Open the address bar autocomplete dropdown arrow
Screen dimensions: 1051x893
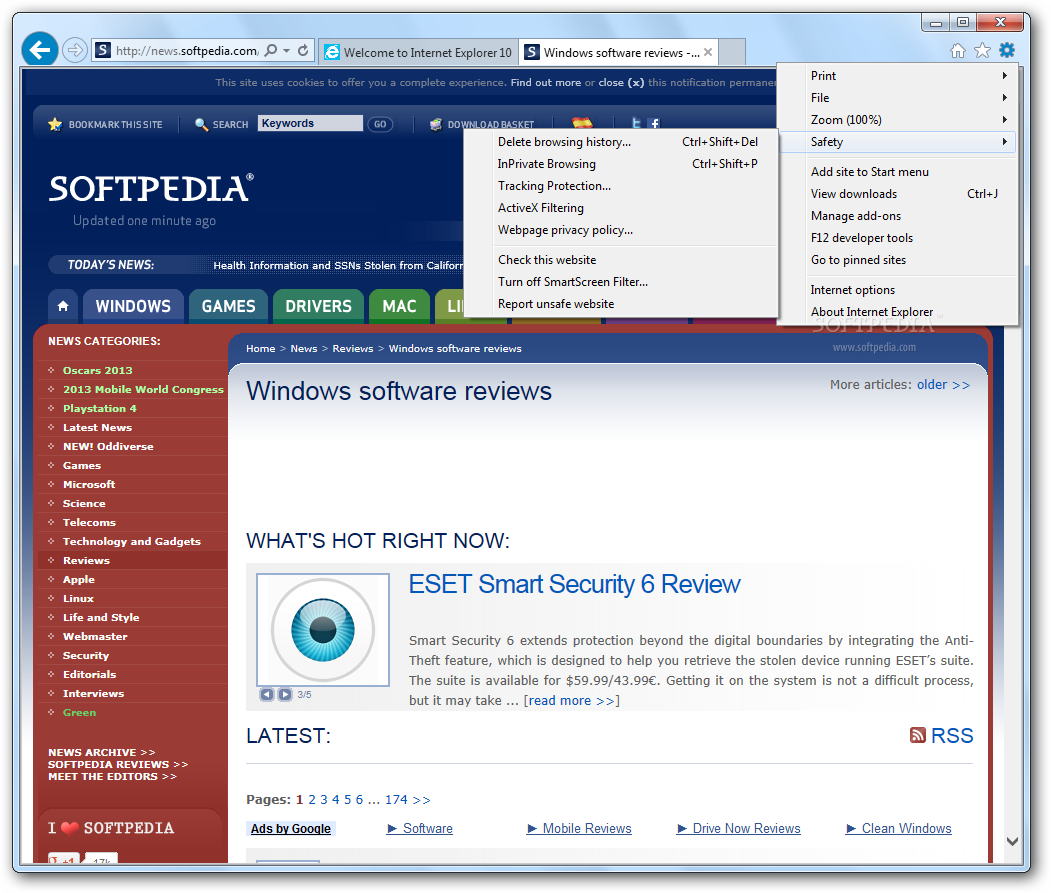click(x=287, y=50)
